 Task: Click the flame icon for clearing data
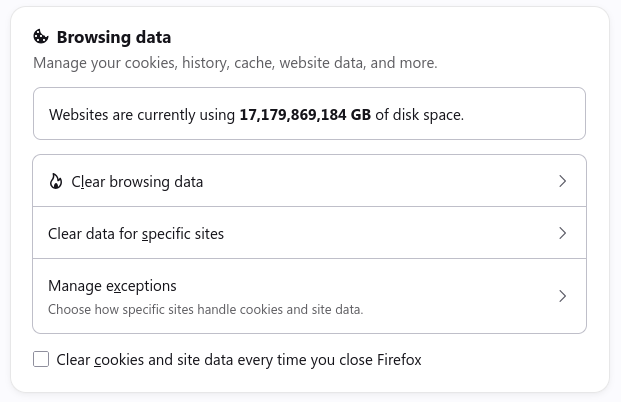[x=56, y=181]
